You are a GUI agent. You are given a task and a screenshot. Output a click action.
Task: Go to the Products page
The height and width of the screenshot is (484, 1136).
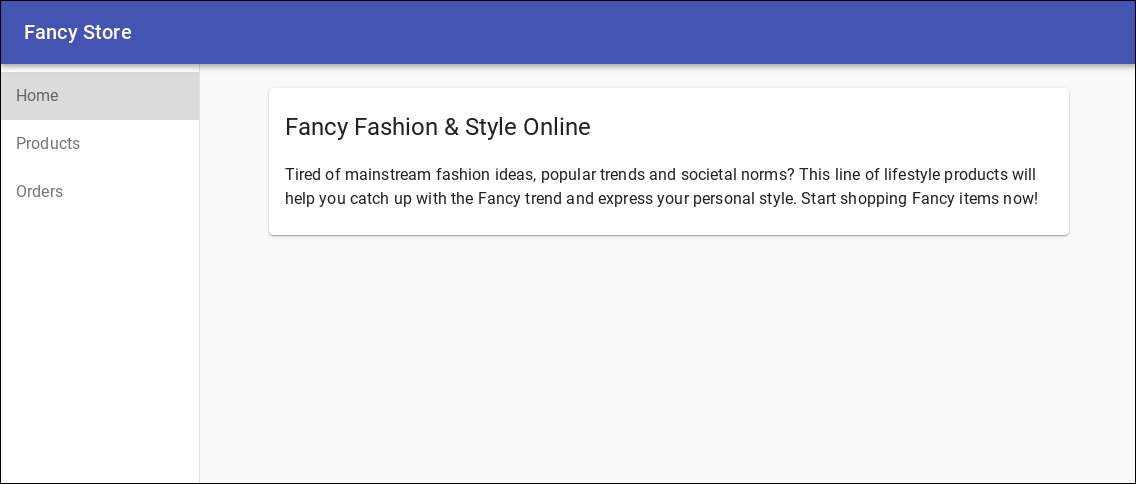click(x=48, y=144)
